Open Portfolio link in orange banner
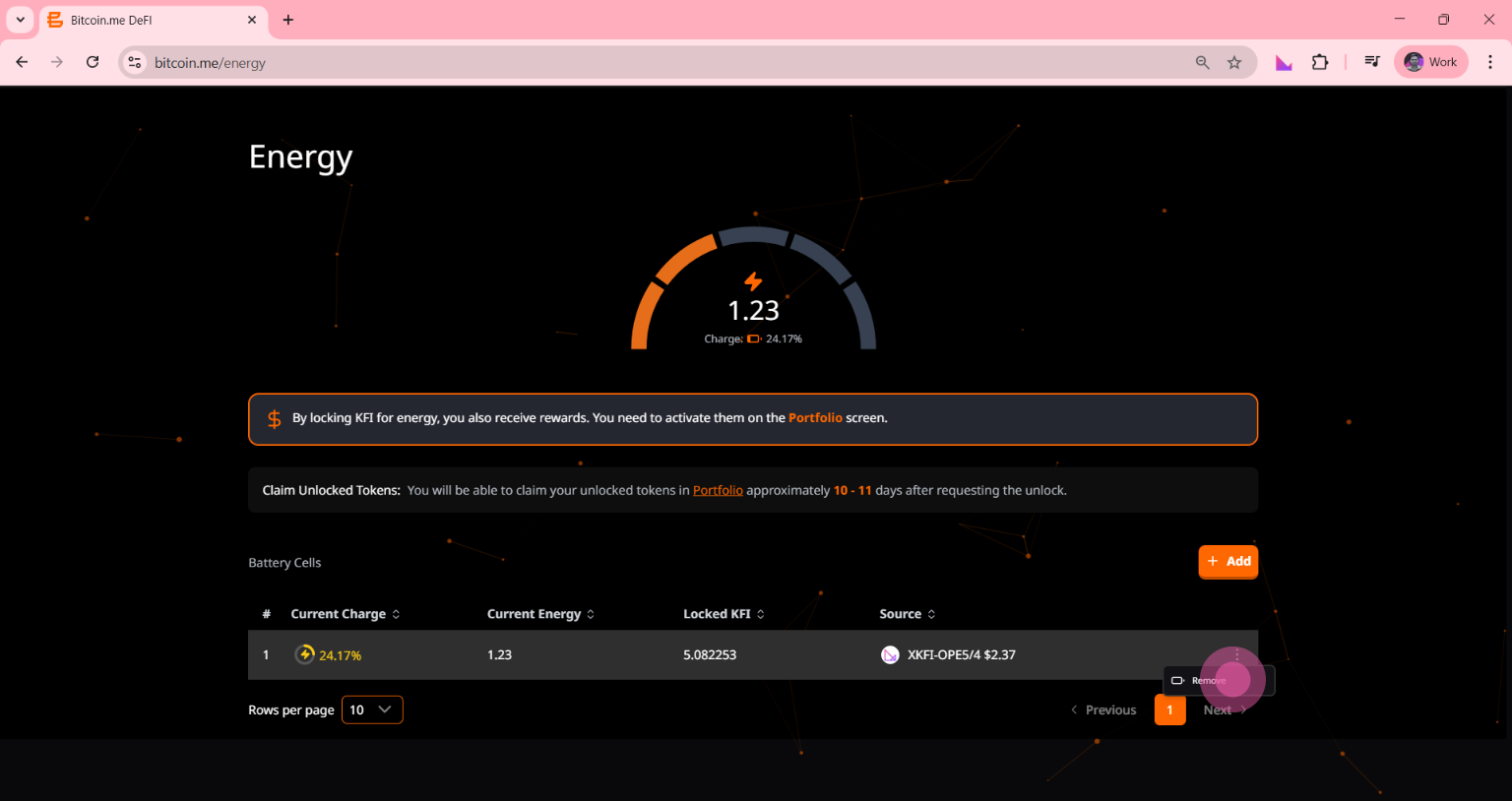1512x801 pixels. pos(815,418)
